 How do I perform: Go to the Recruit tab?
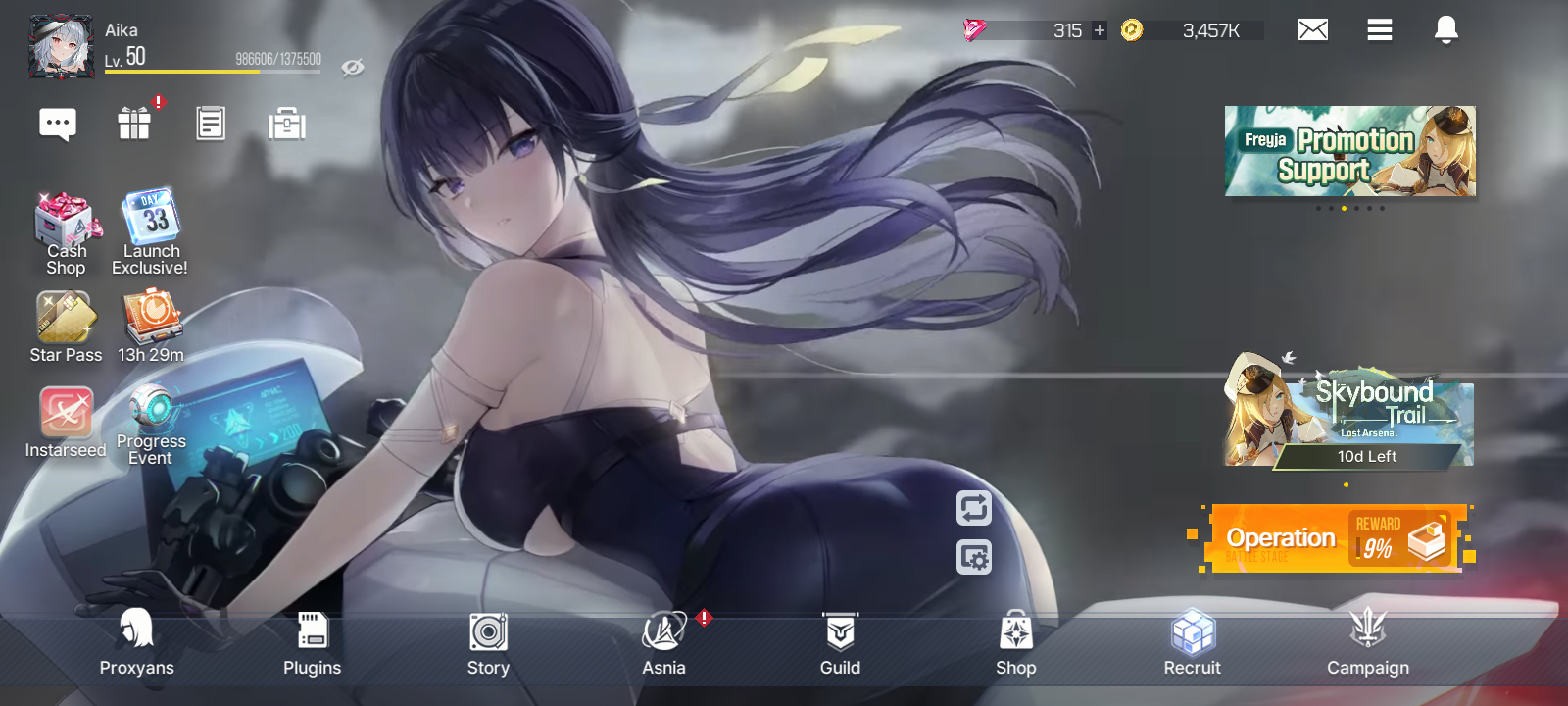[1192, 642]
